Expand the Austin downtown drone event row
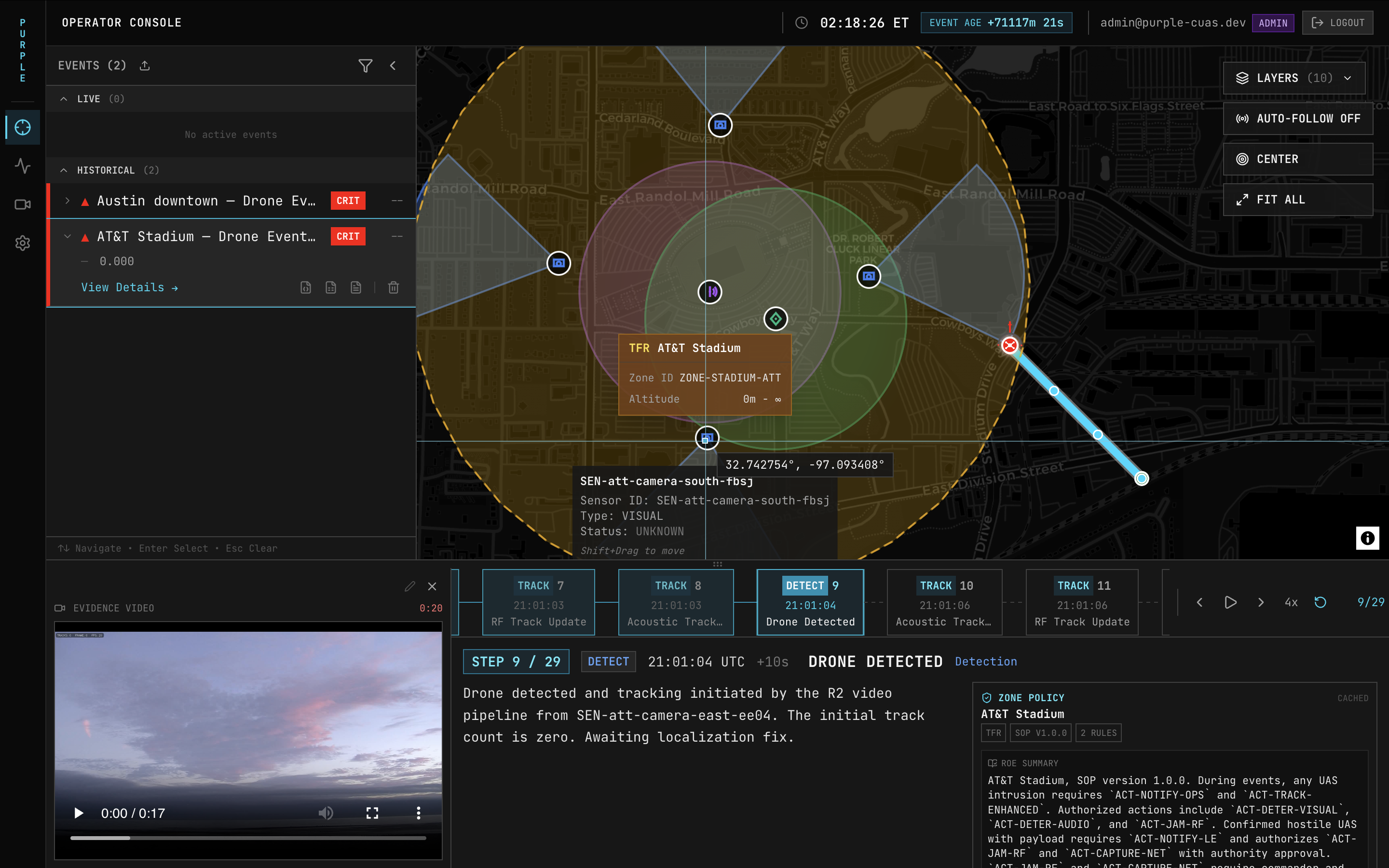 point(68,200)
